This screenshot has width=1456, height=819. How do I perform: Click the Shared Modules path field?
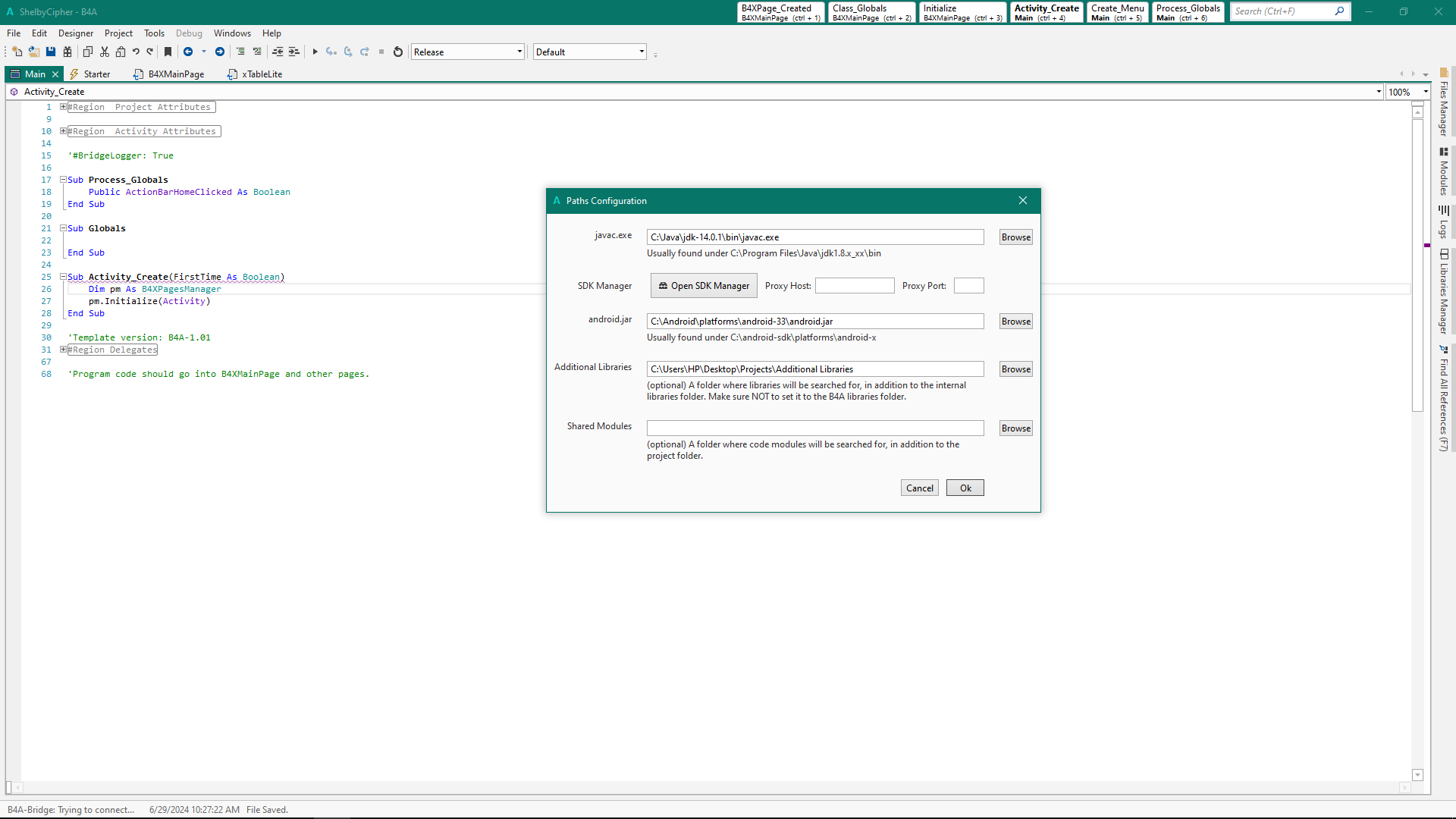[814, 428]
